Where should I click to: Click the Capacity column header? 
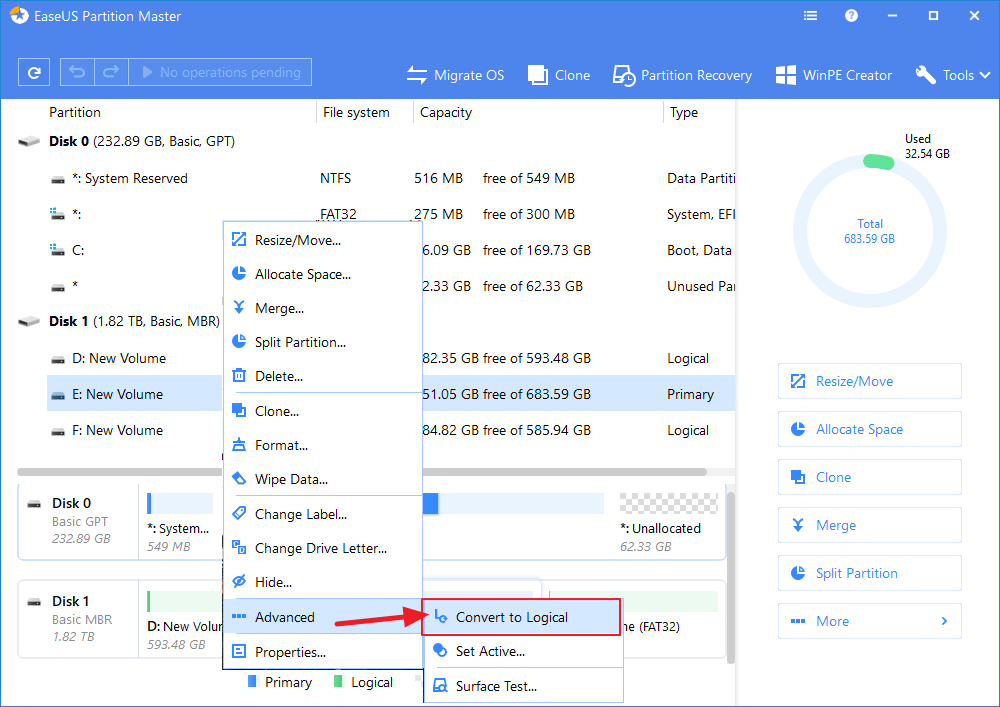point(446,112)
